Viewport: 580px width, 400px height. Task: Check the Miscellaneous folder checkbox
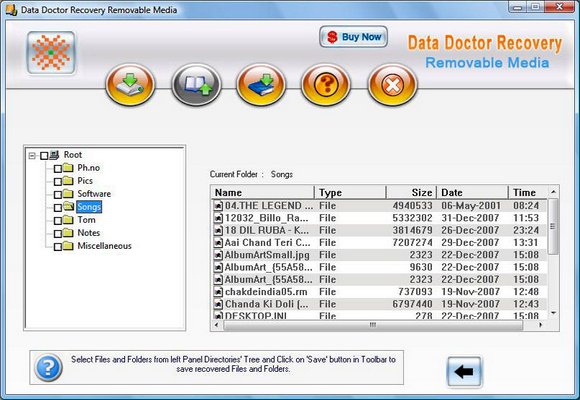tap(58, 247)
